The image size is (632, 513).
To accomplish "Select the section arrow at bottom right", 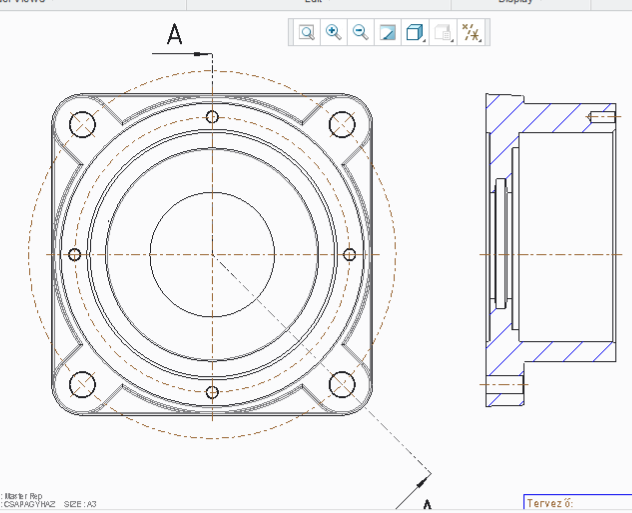I will [x=414, y=490].
